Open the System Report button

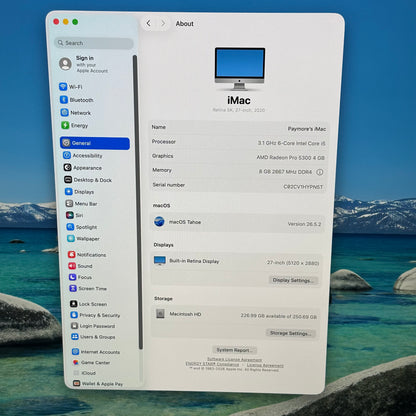coord(235,350)
